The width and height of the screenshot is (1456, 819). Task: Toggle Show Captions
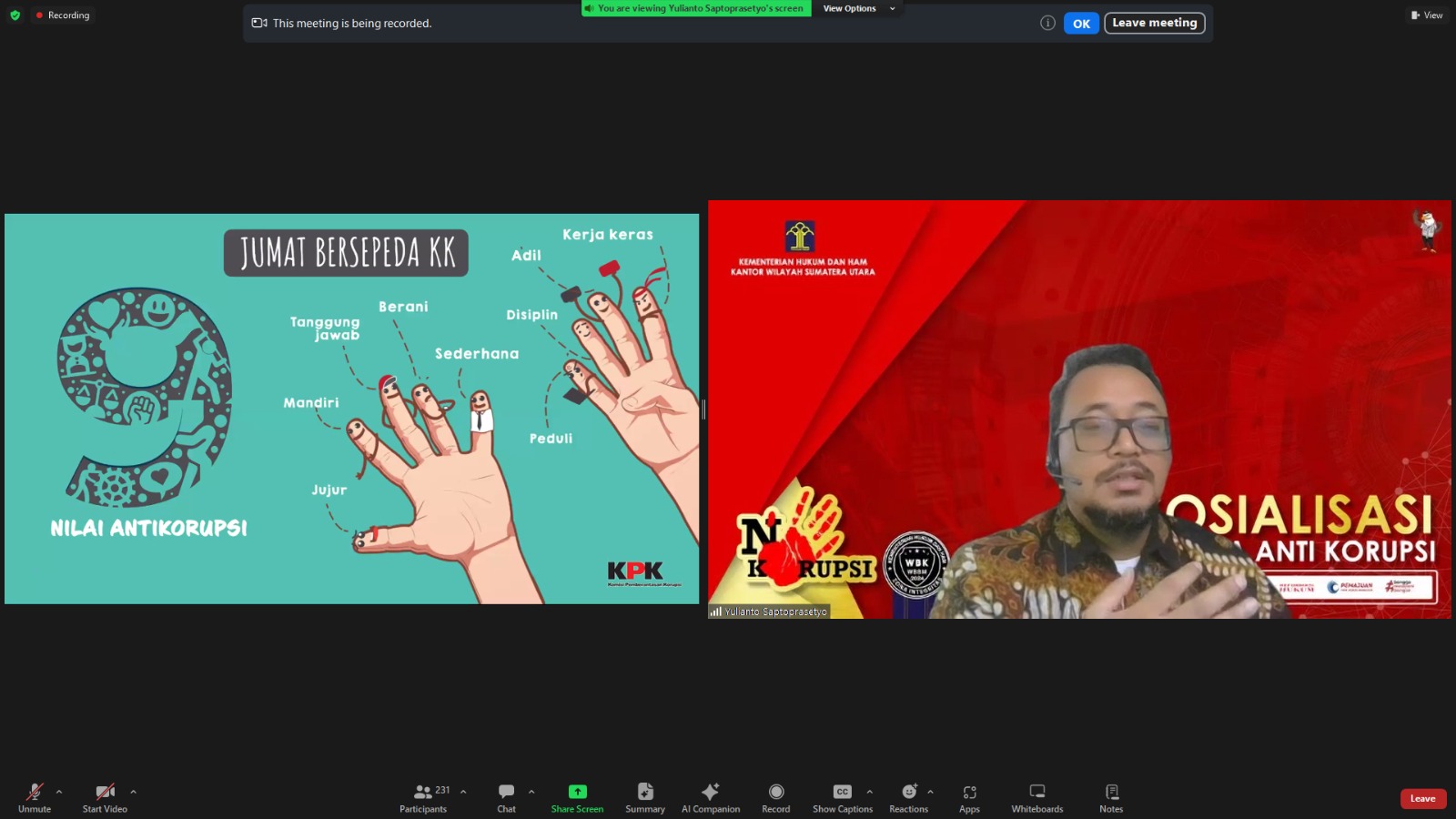pos(842,797)
